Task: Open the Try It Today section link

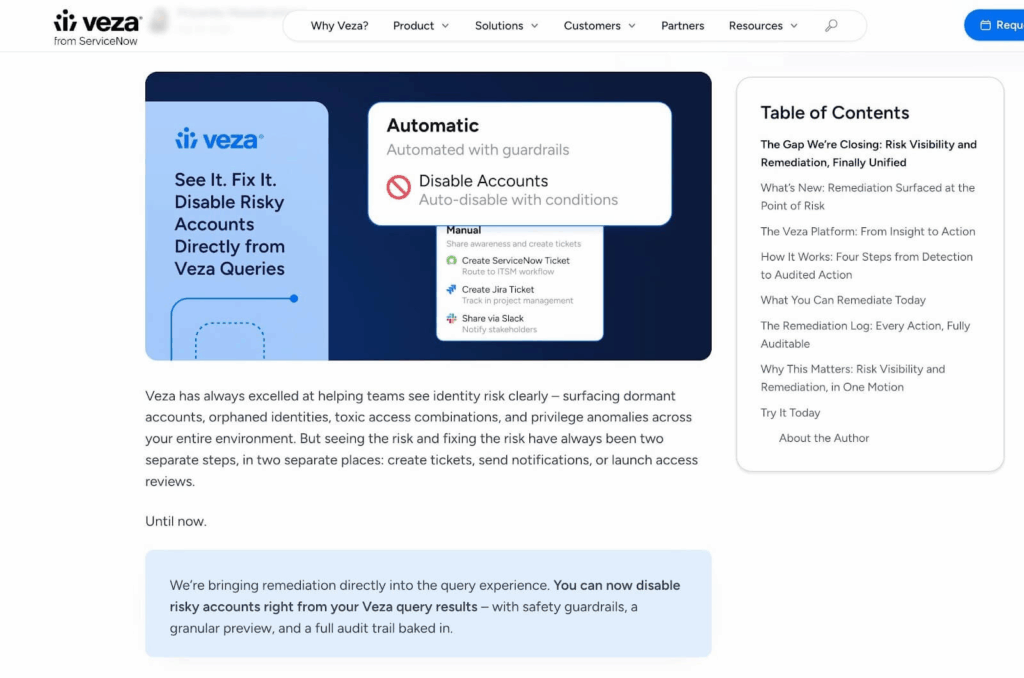Action: (x=790, y=413)
